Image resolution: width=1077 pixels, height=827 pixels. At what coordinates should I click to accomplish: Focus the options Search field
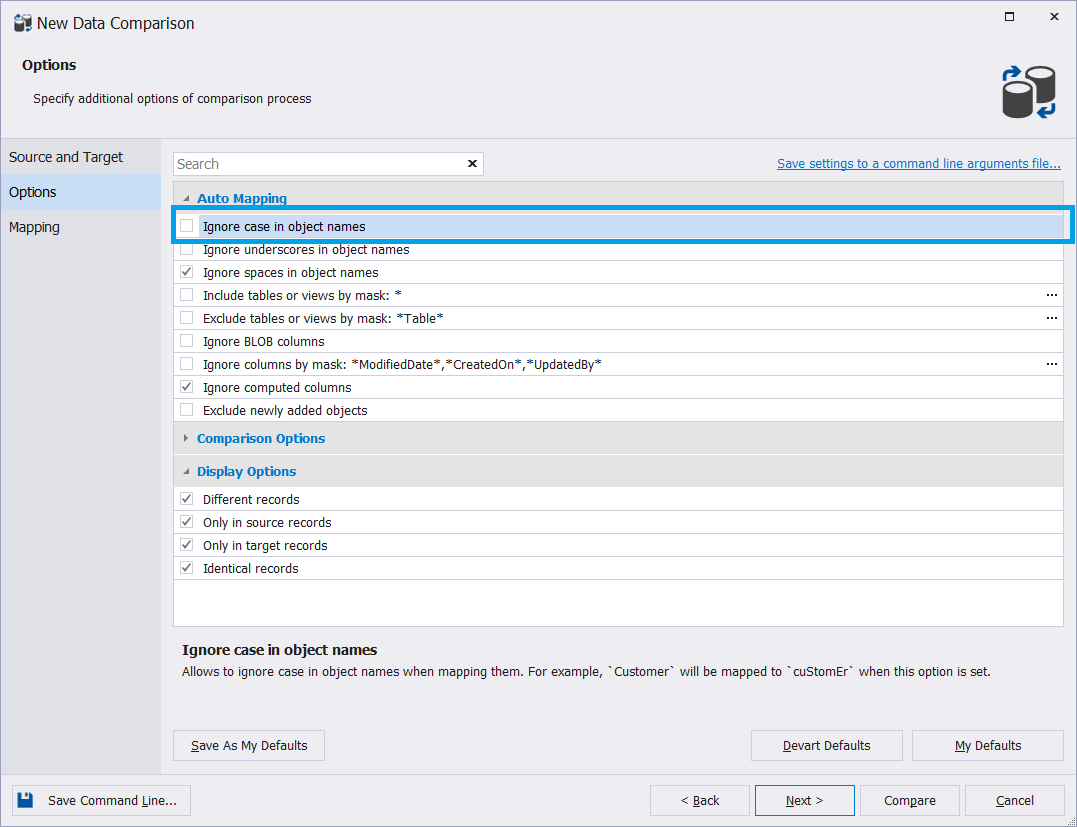pyautogui.click(x=316, y=164)
